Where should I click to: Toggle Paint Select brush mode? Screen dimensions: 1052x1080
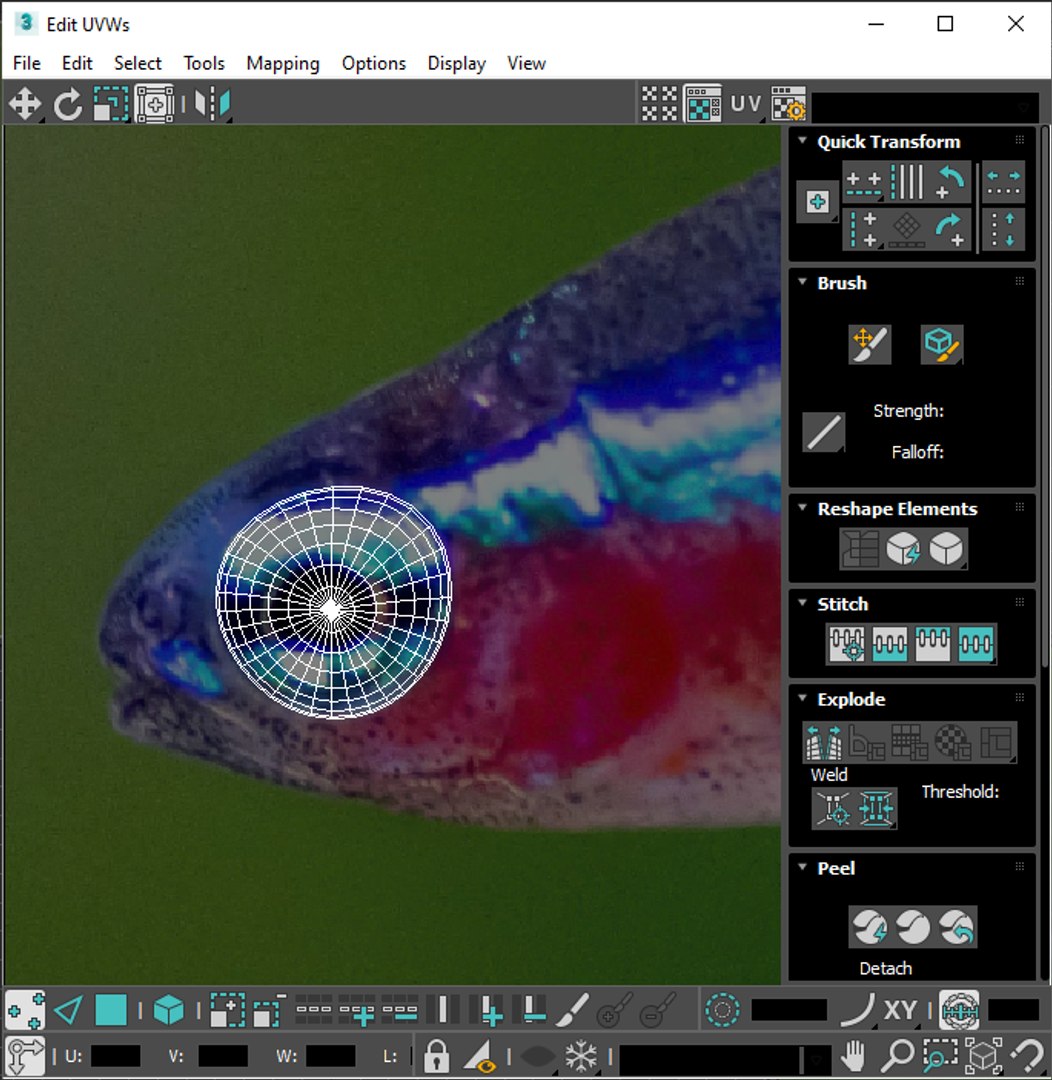571,1010
